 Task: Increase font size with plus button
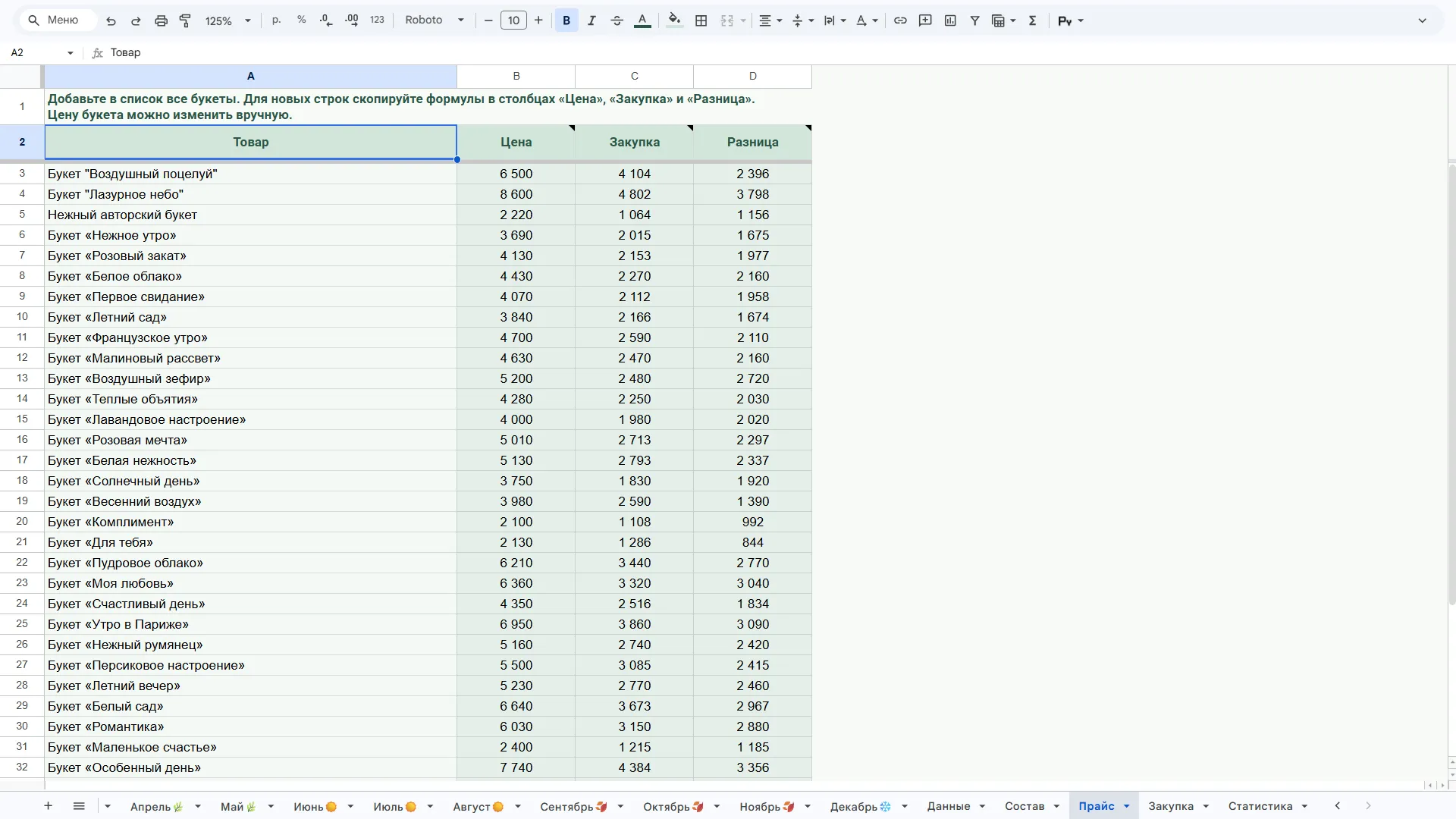coord(538,20)
